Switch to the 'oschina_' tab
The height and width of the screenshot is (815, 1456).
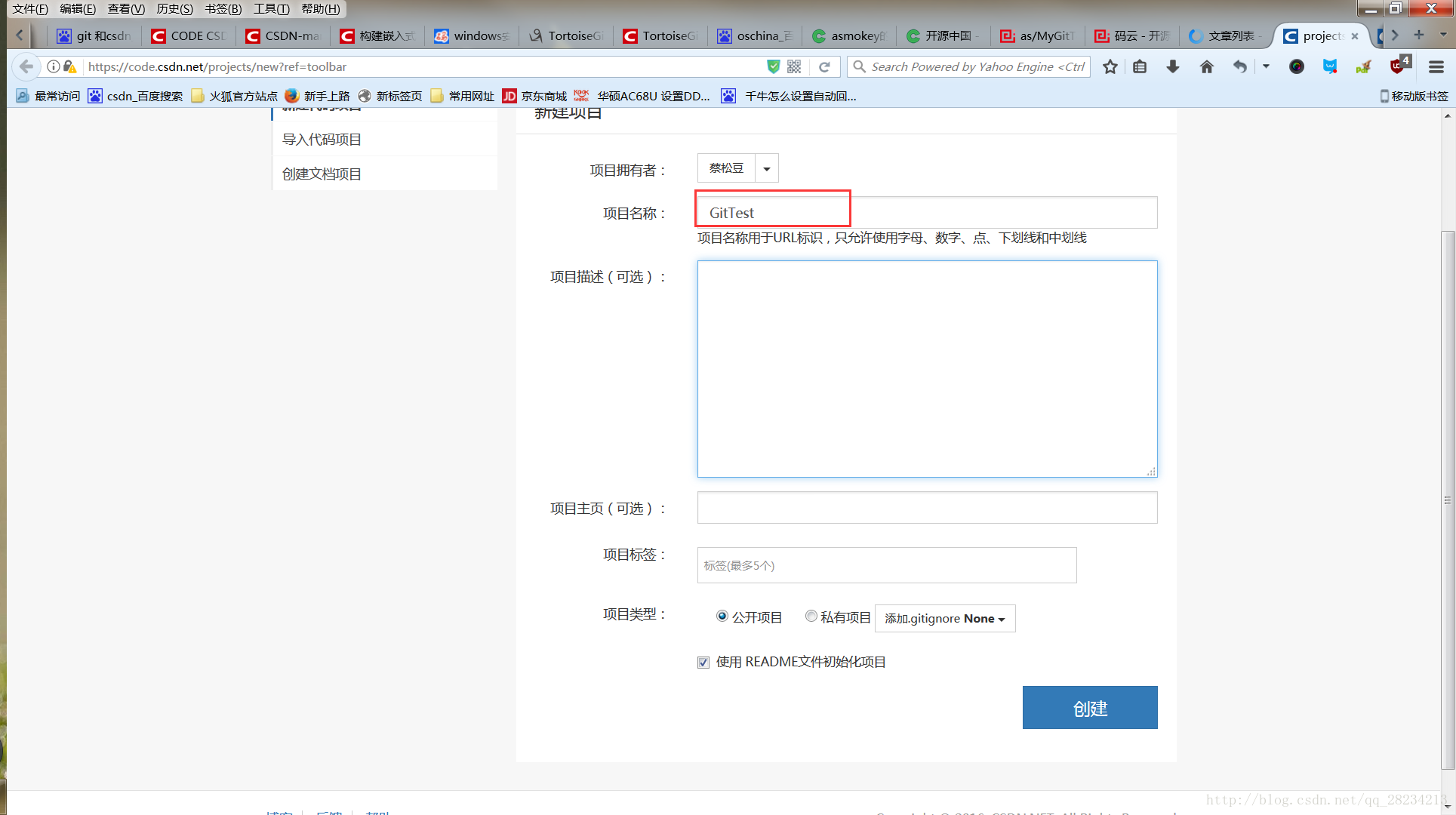(755, 35)
